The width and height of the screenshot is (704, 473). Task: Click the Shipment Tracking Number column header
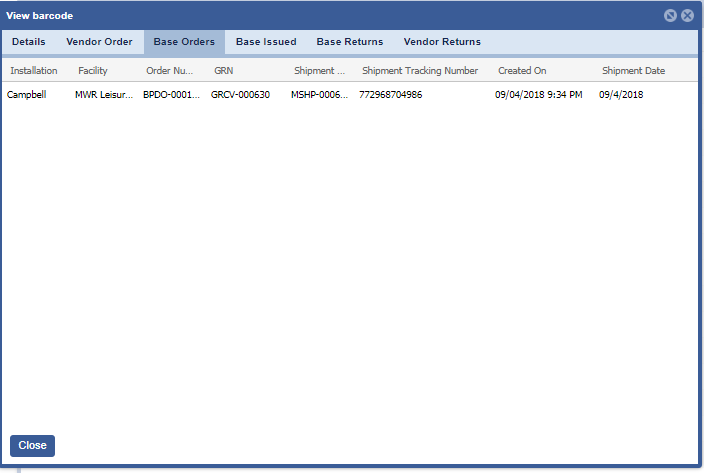[x=420, y=71]
